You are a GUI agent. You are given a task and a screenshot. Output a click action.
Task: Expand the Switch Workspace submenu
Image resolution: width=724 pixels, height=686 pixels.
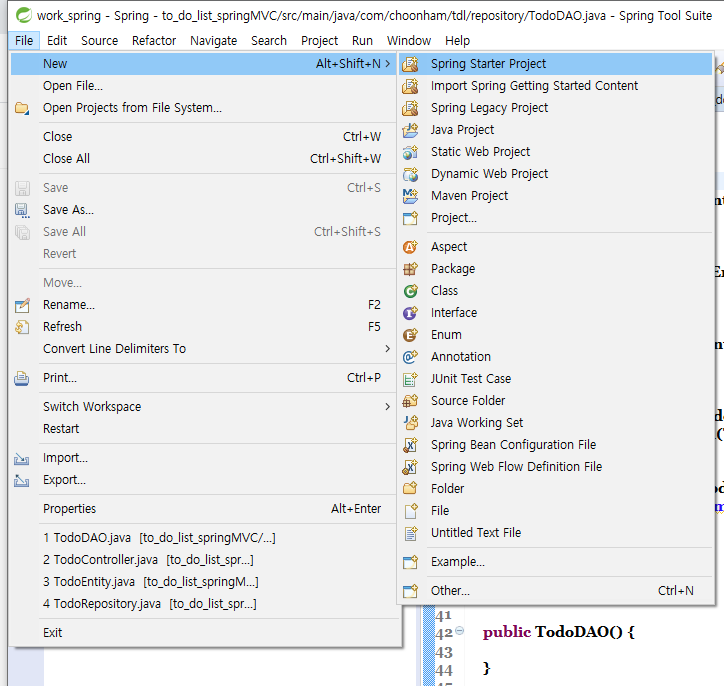pyautogui.click(x=388, y=407)
